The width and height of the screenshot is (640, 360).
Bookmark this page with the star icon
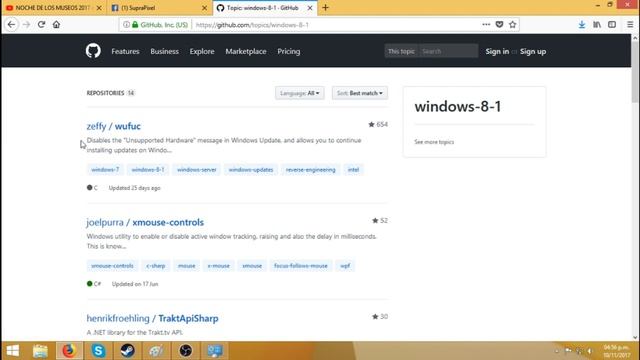513,24
